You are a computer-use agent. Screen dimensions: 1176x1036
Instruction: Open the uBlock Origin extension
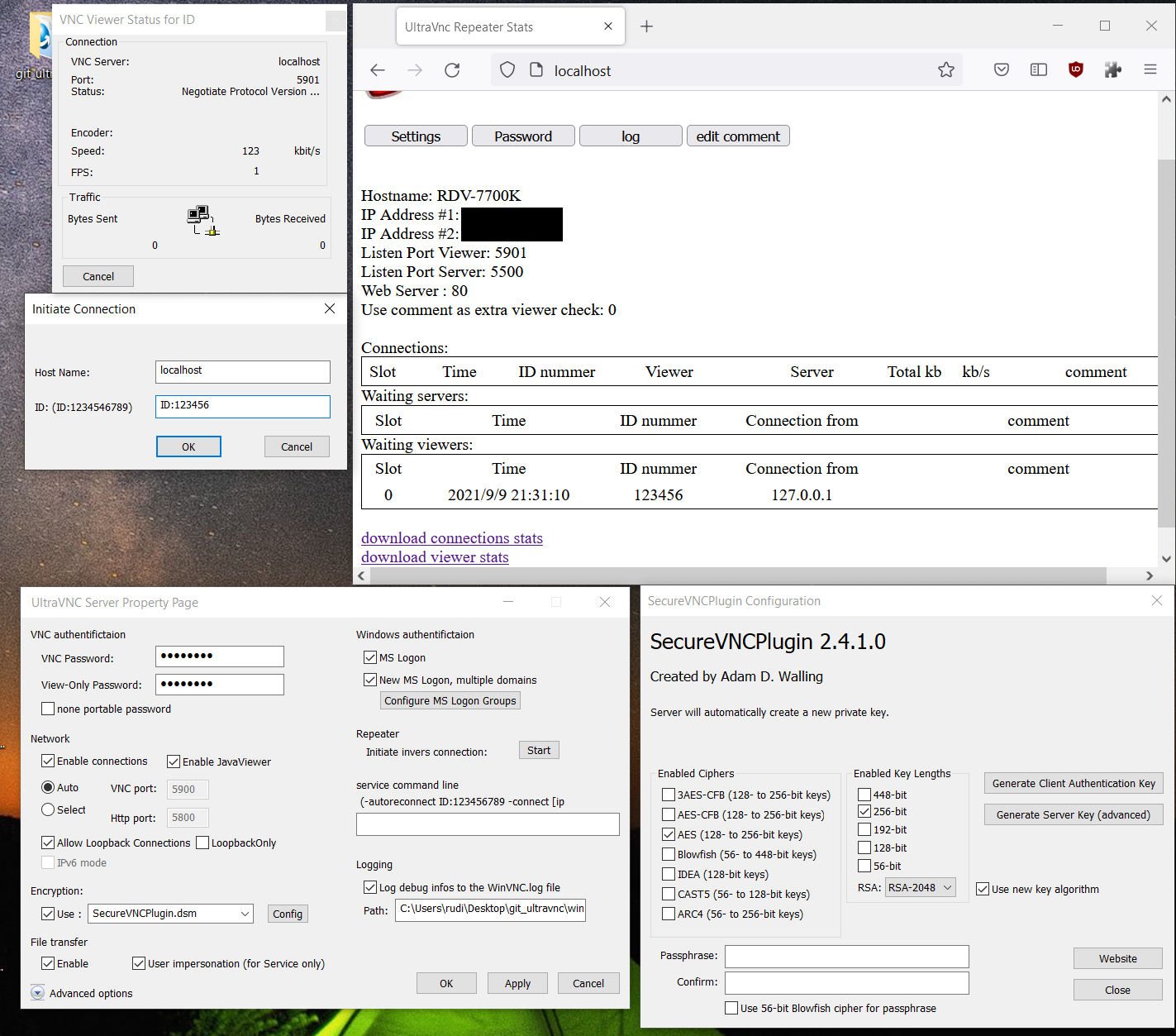[1076, 70]
